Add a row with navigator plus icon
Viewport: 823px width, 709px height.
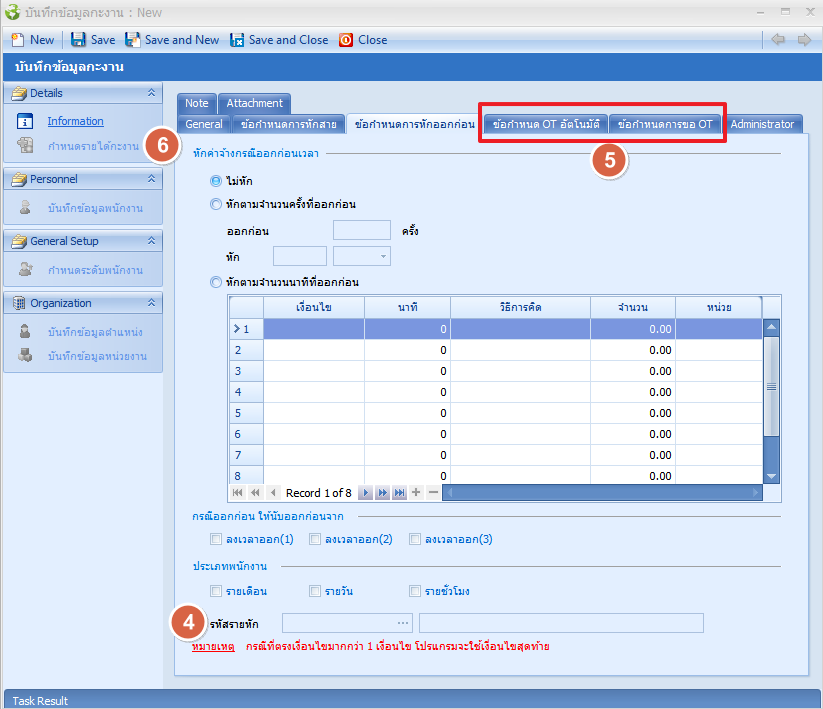[x=416, y=493]
